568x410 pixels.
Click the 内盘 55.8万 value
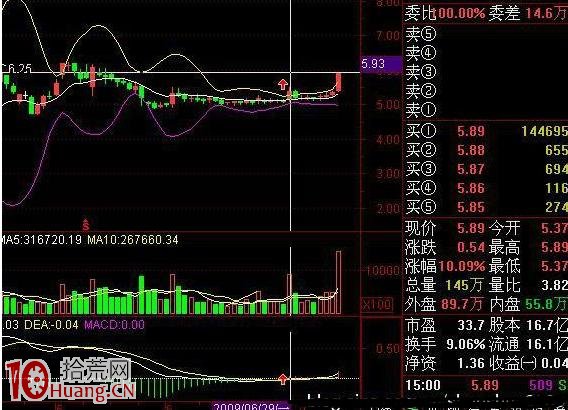546,304
